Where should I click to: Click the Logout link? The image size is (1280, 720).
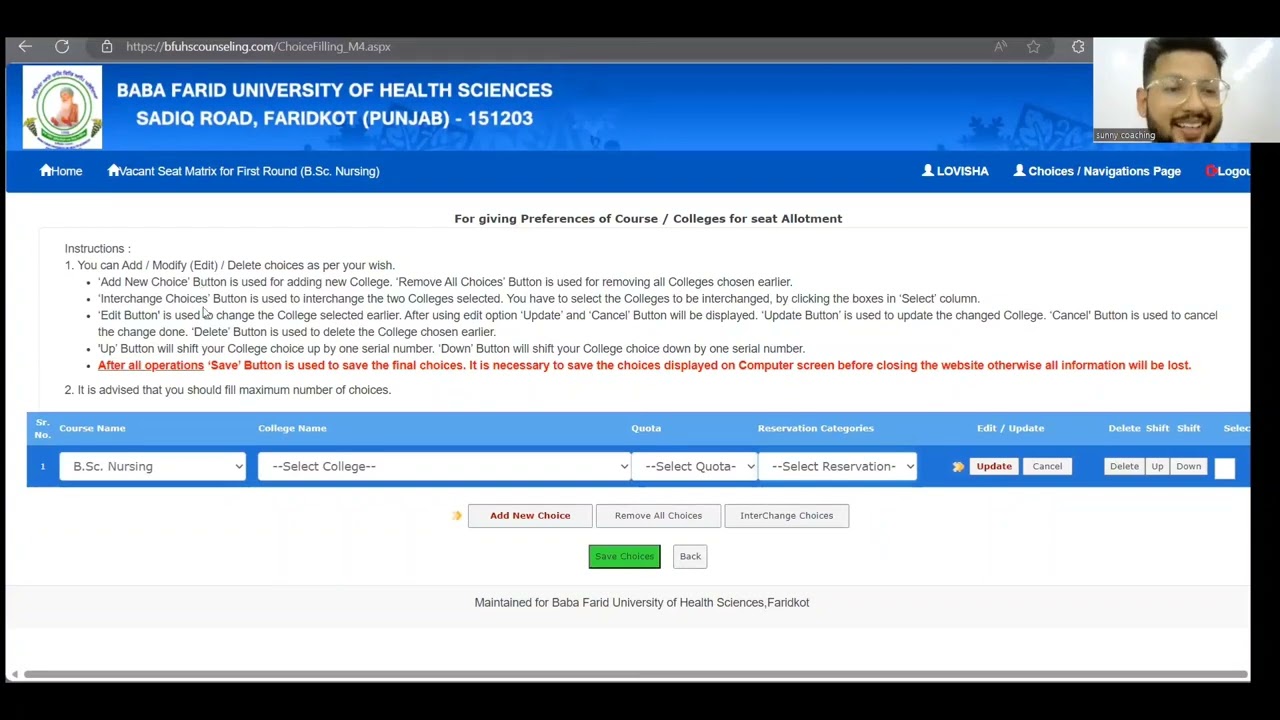(x=1228, y=171)
